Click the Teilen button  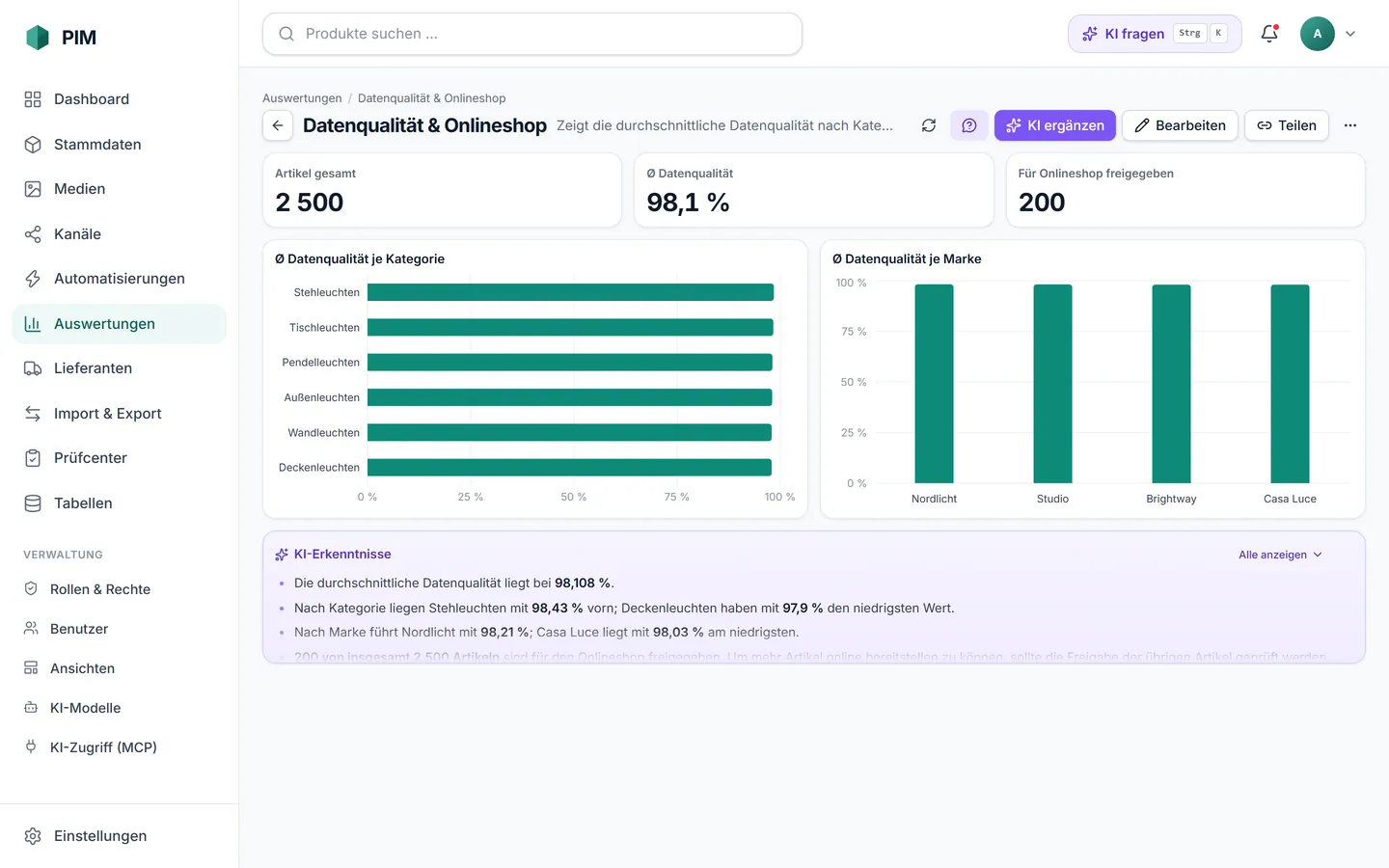[x=1287, y=125]
